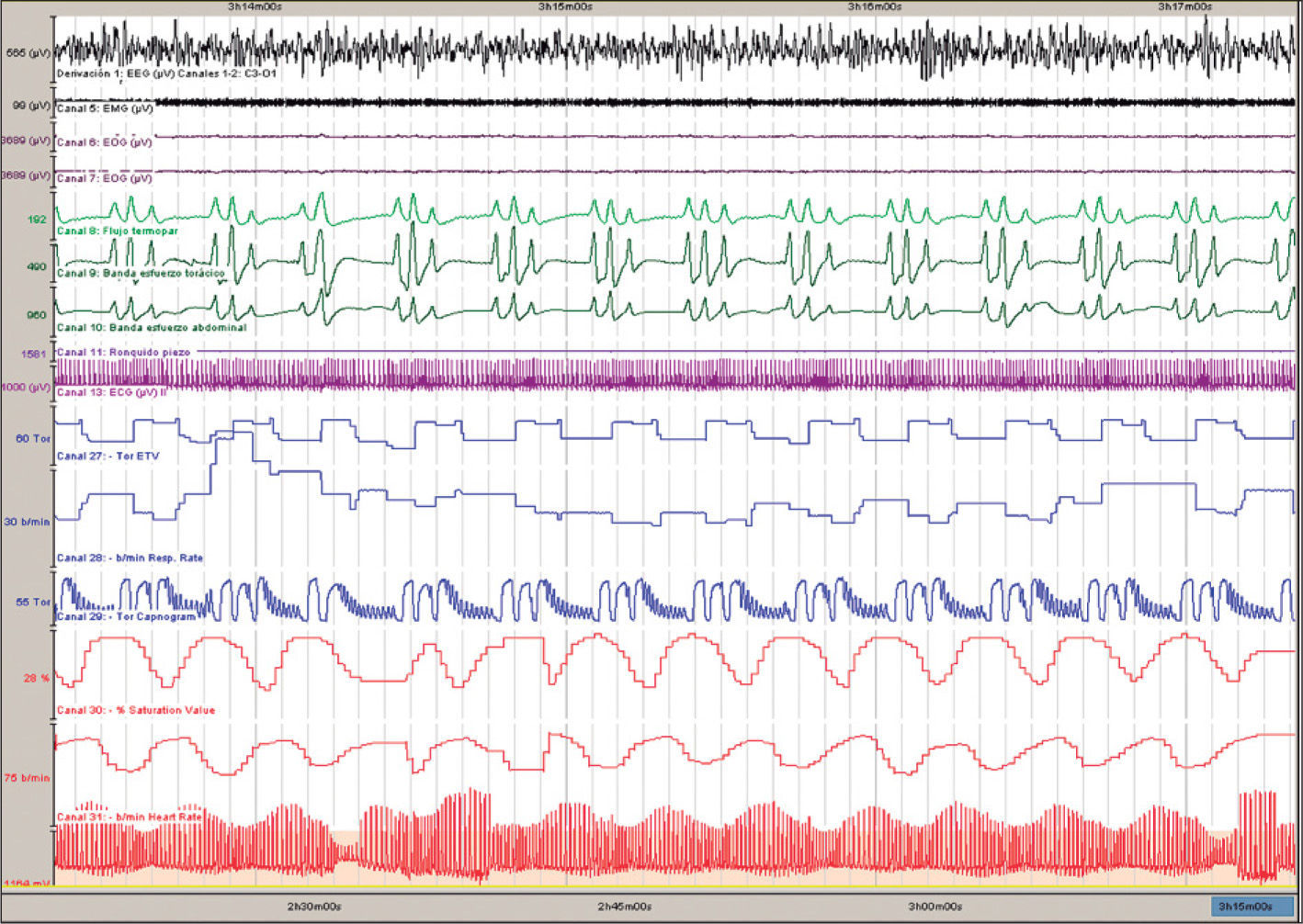Jump to 2h45m00s in the bottom overview bar

coord(625,907)
